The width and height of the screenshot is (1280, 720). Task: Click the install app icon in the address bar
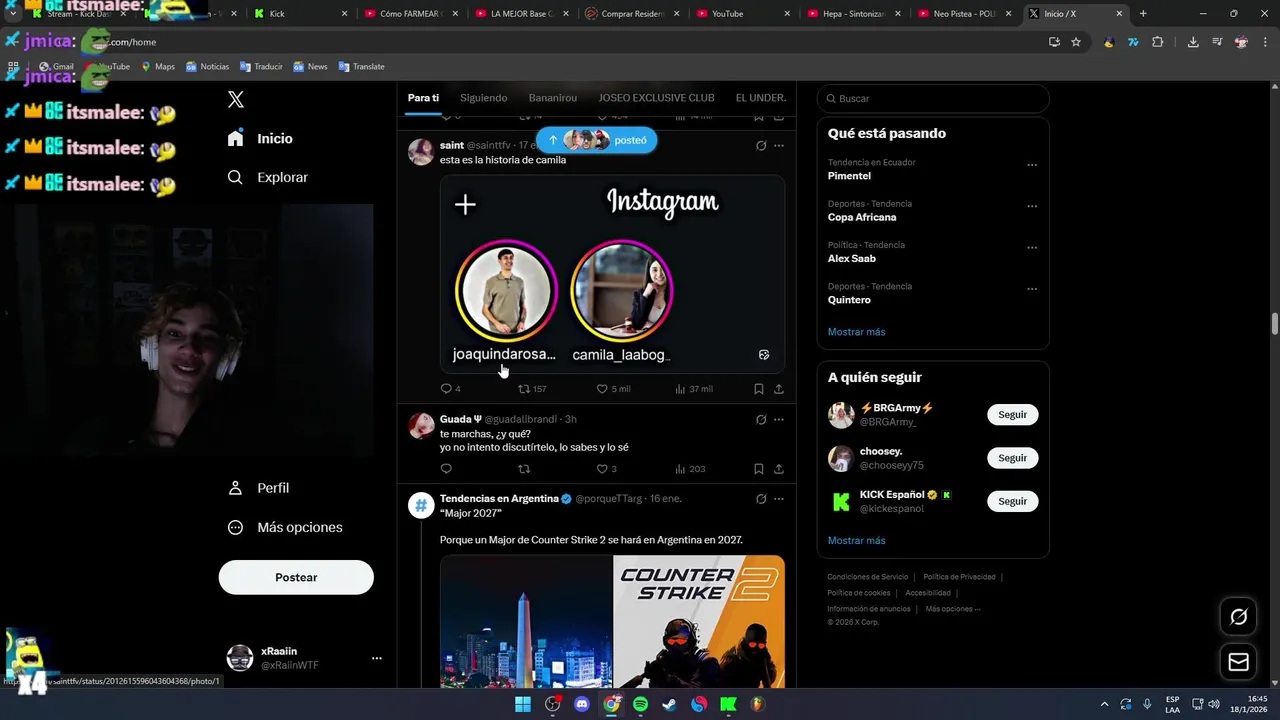1054,42
